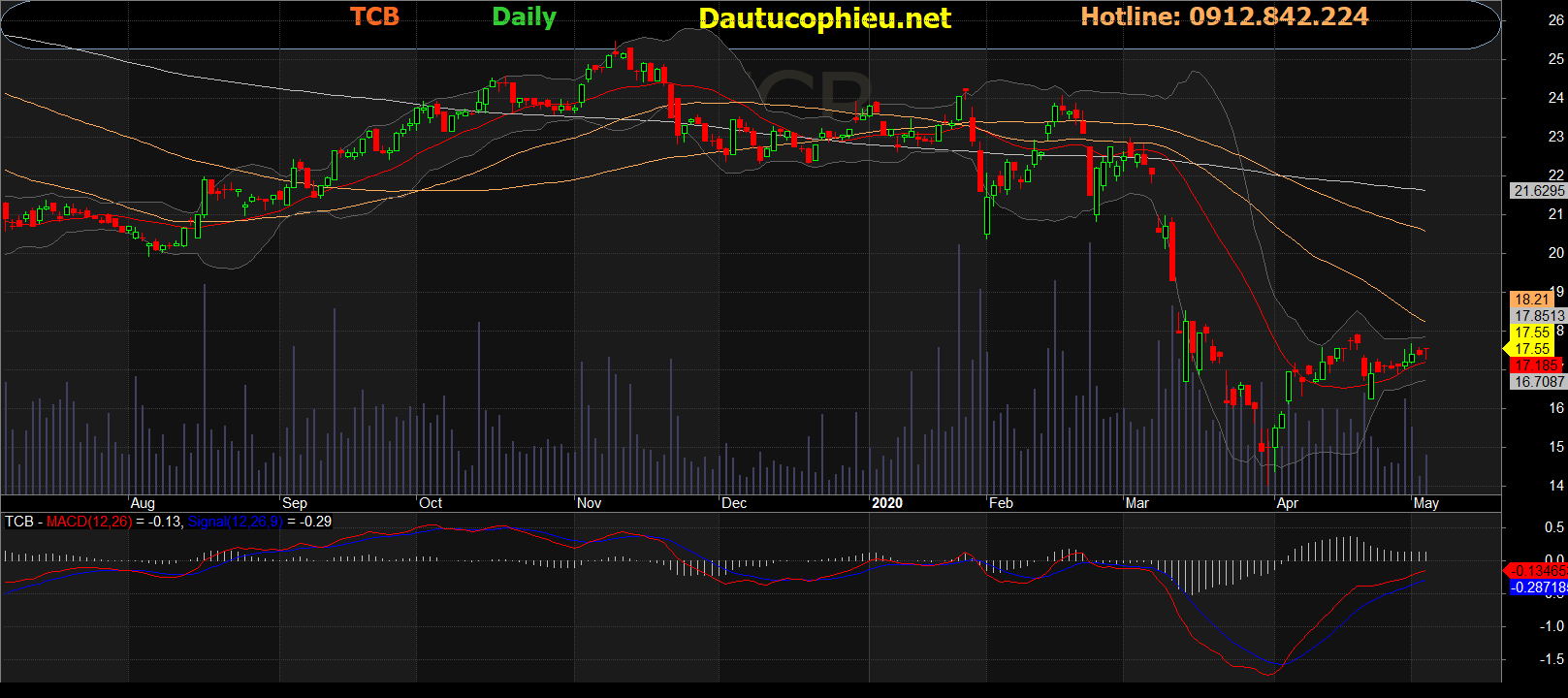Open the Dautucophieu.net link

point(824,18)
